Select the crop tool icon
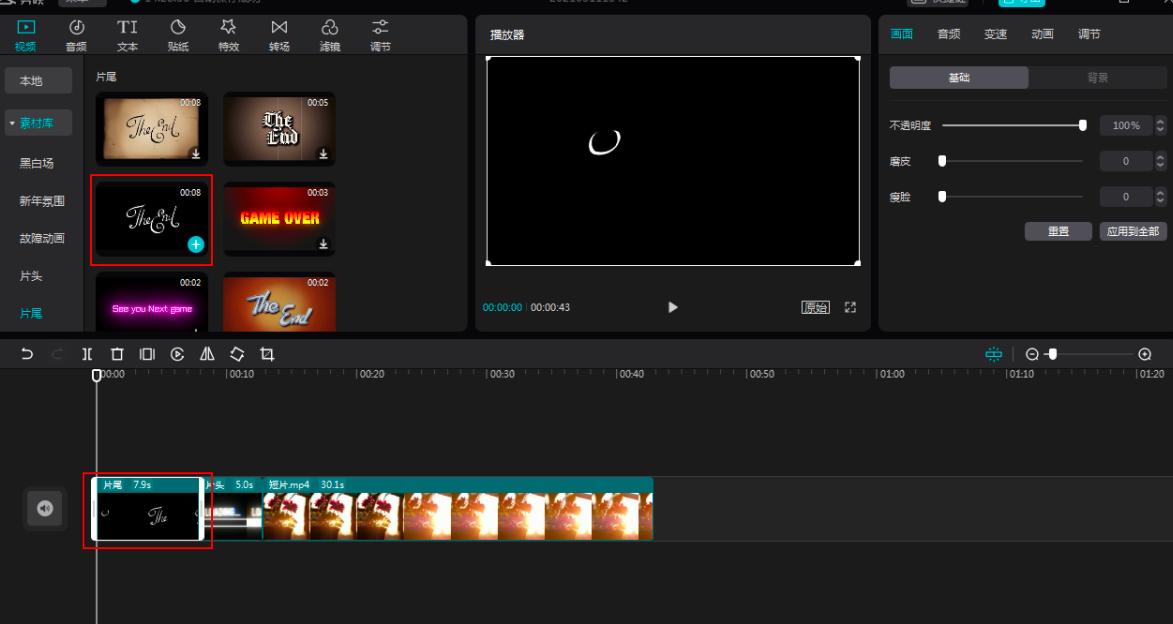Screen dimensions: 1173x624 tap(267, 354)
